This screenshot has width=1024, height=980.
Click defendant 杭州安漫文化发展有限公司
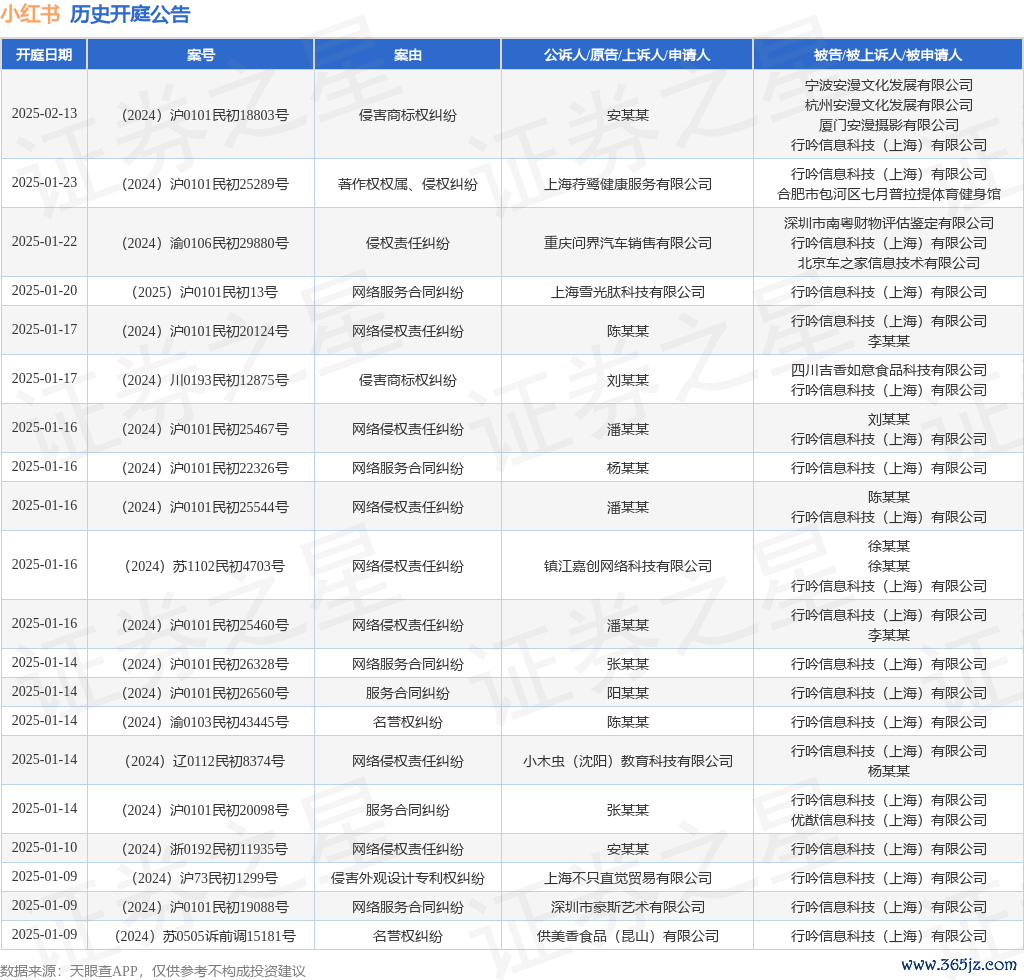(888, 105)
